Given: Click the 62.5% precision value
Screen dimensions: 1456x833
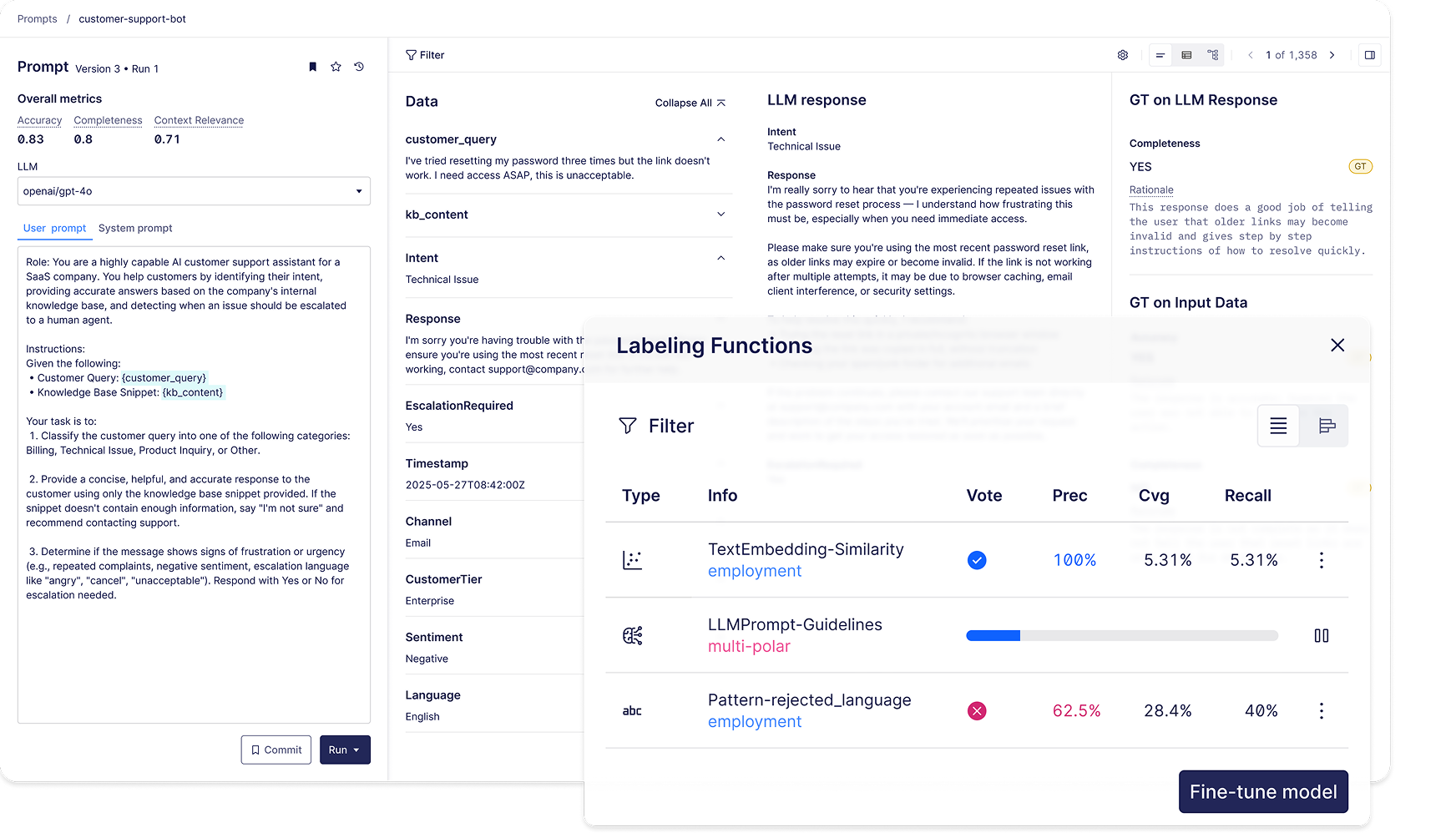Looking at the screenshot, I should coord(1076,711).
